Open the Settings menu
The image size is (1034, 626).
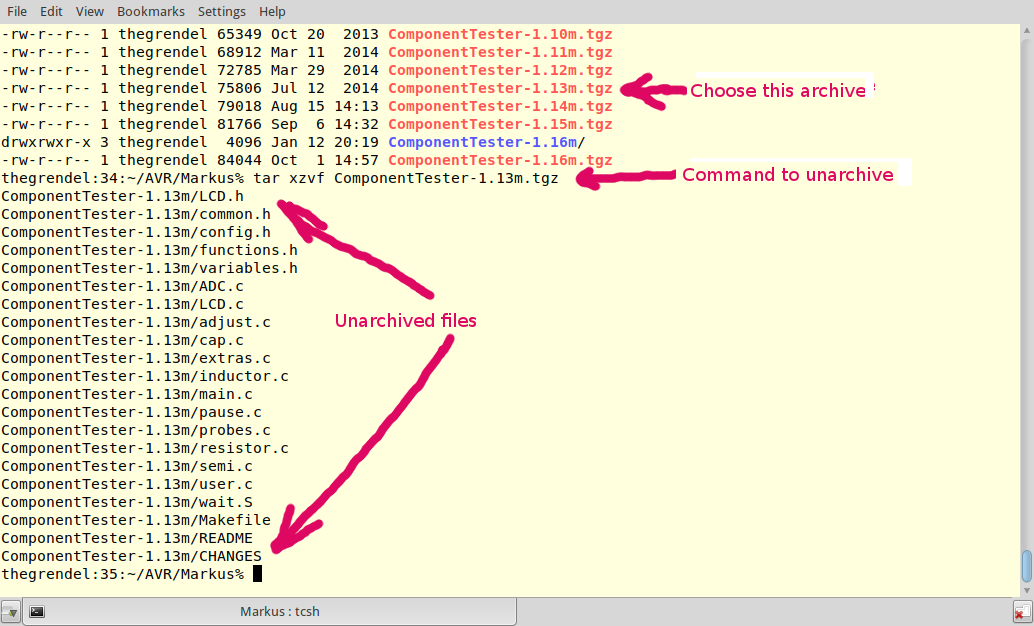221,11
